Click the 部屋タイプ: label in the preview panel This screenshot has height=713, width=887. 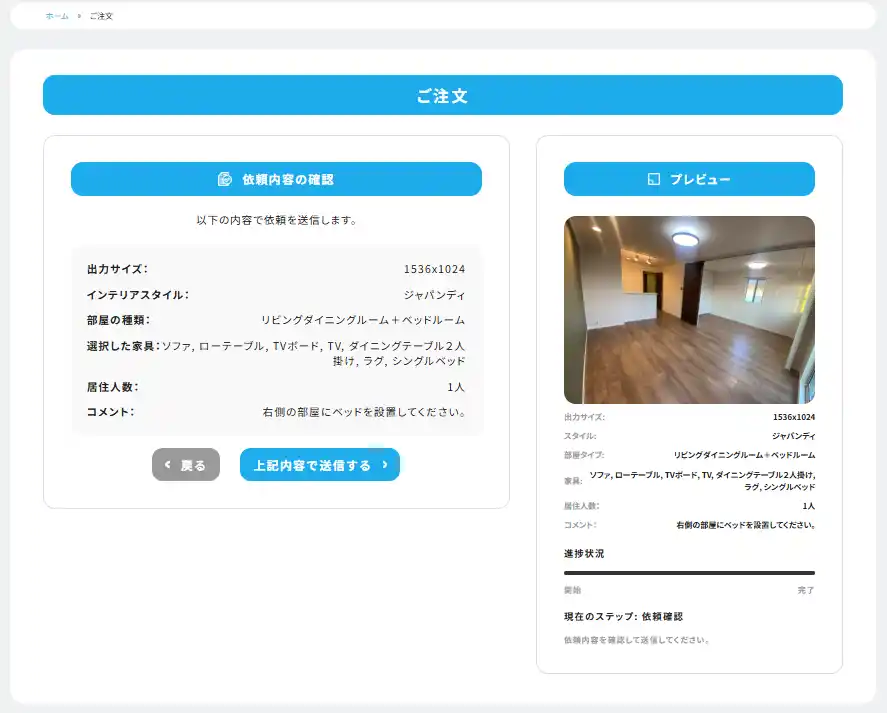click(x=584, y=455)
